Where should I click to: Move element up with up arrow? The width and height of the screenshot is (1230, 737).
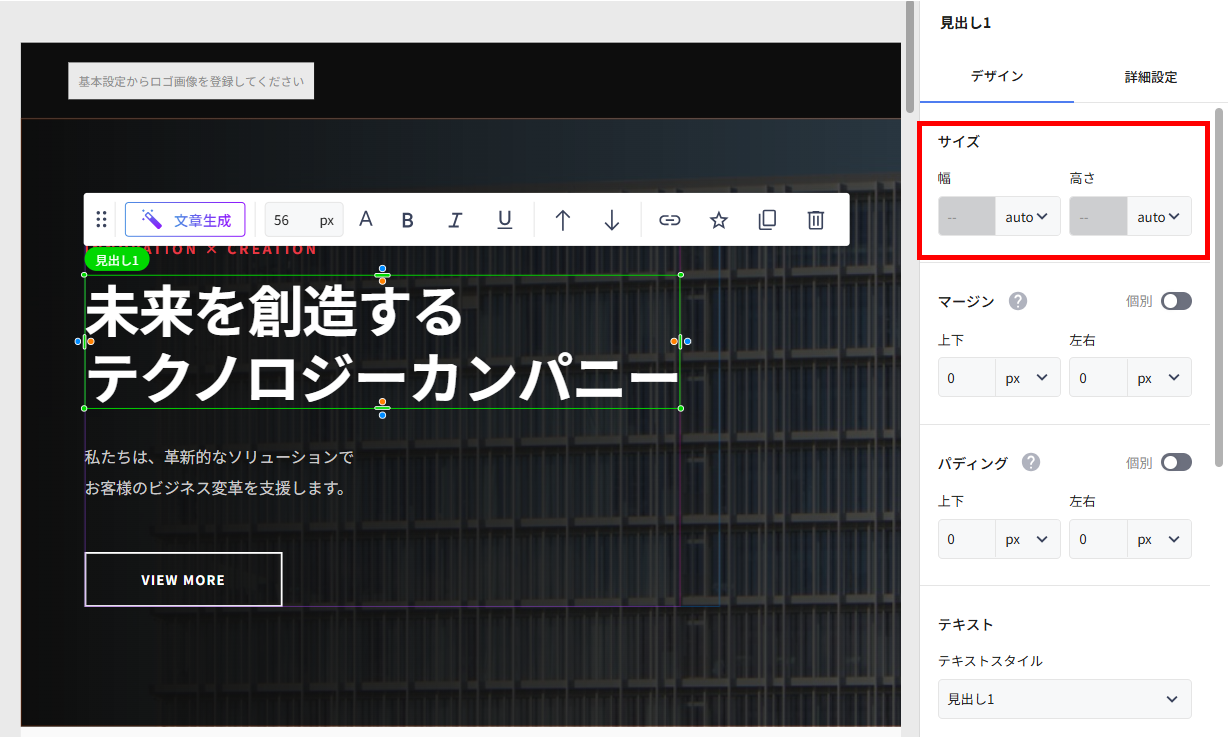pos(563,220)
